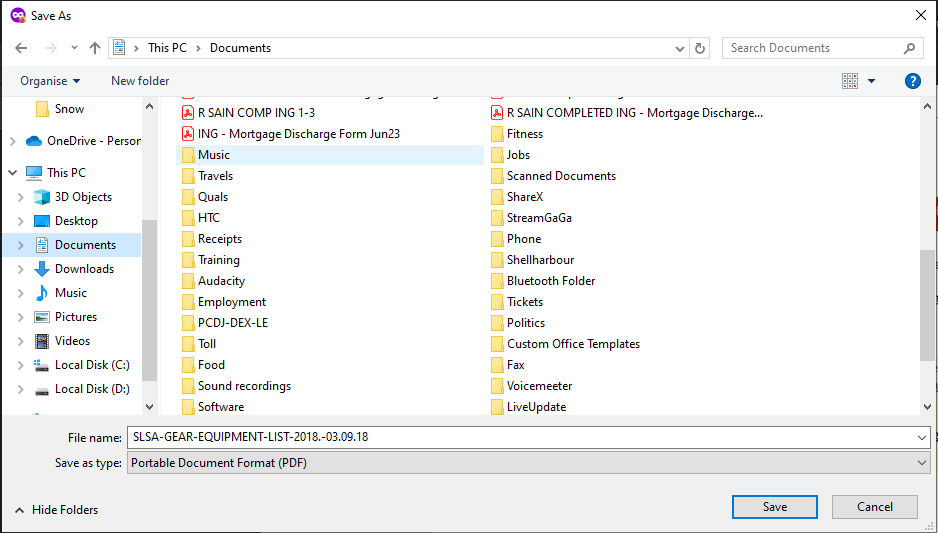The image size is (938, 533).
Task: Refresh the Documents folder view
Action: (700, 48)
